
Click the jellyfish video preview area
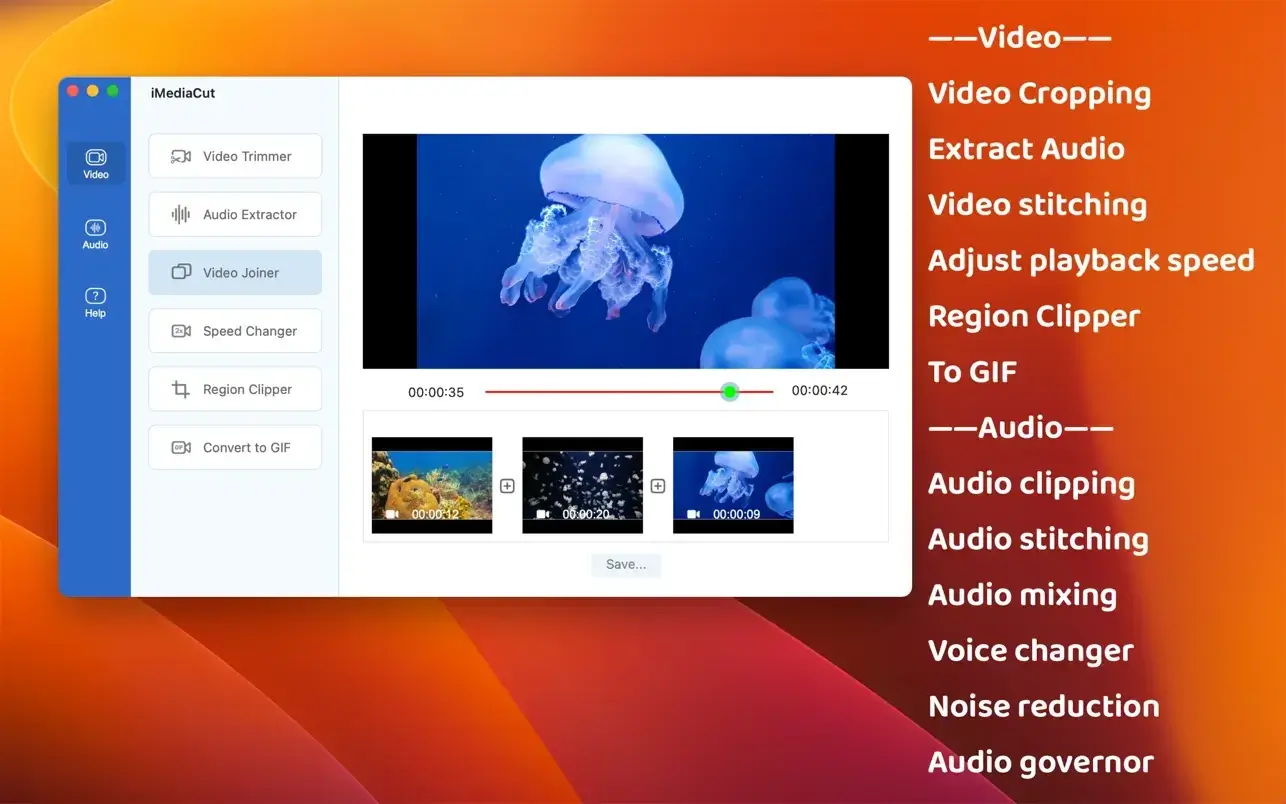coord(625,251)
